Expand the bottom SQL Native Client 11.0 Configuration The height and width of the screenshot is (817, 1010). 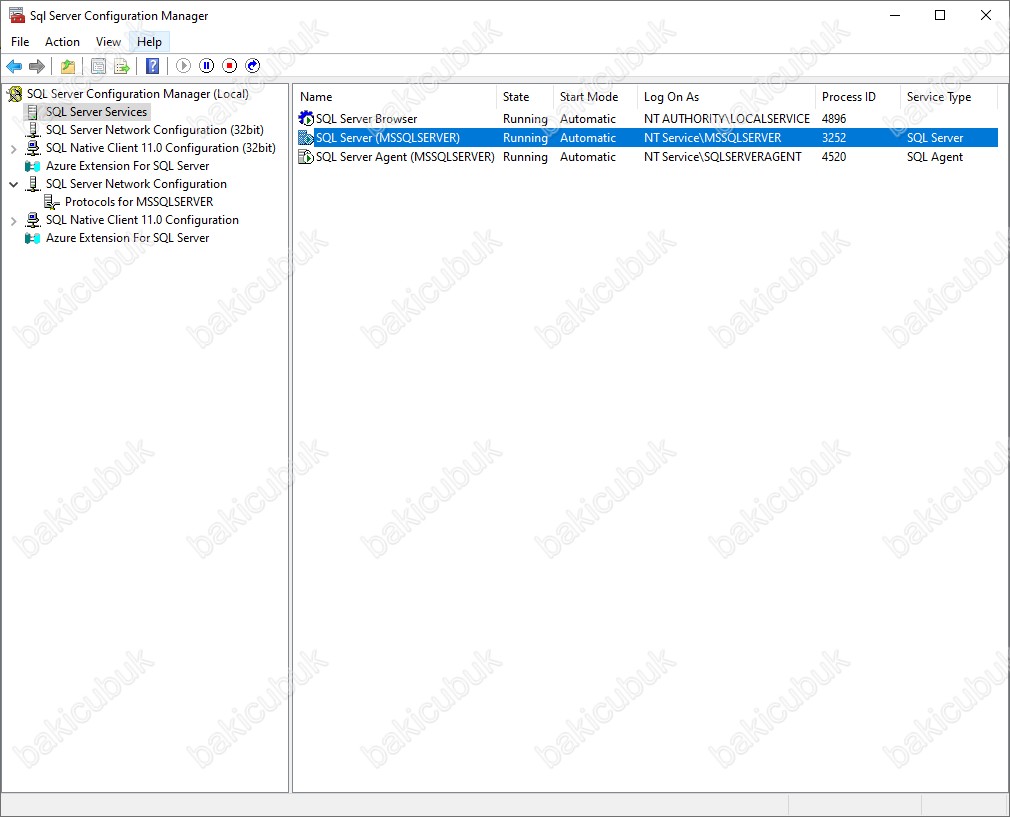pyautogui.click(x=13, y=220)
